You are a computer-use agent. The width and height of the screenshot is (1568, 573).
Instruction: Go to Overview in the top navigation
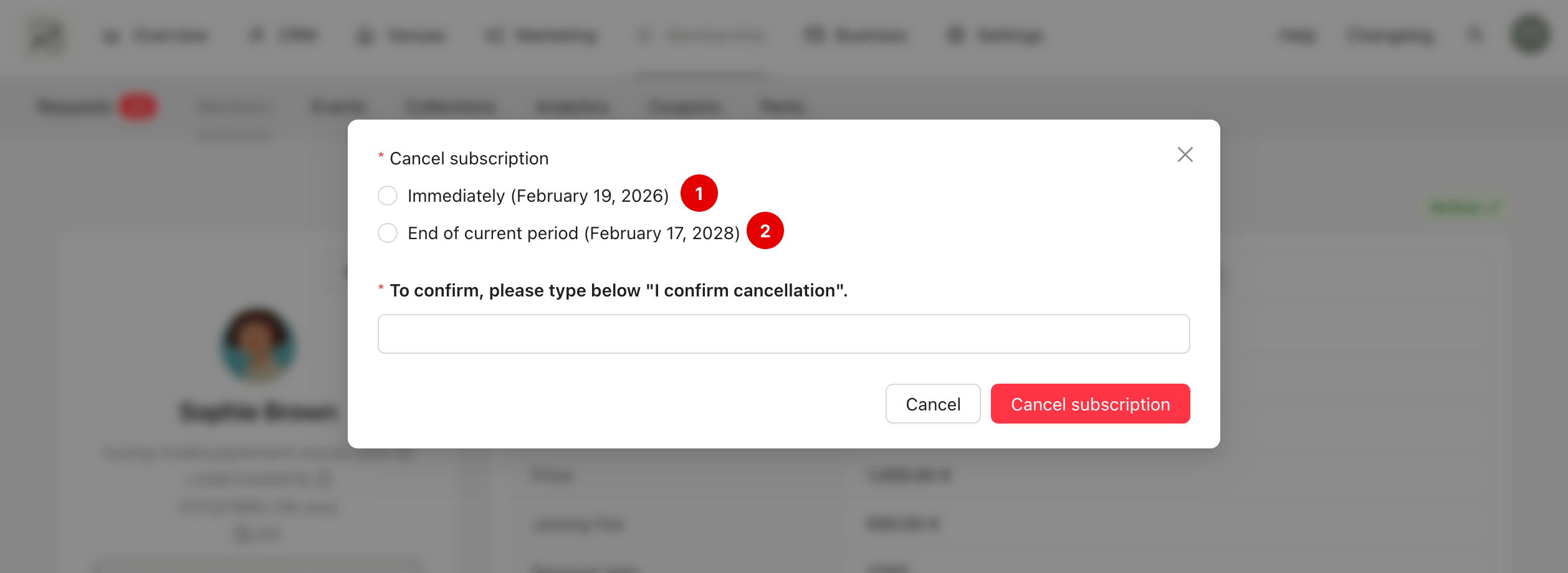(156, 36)
